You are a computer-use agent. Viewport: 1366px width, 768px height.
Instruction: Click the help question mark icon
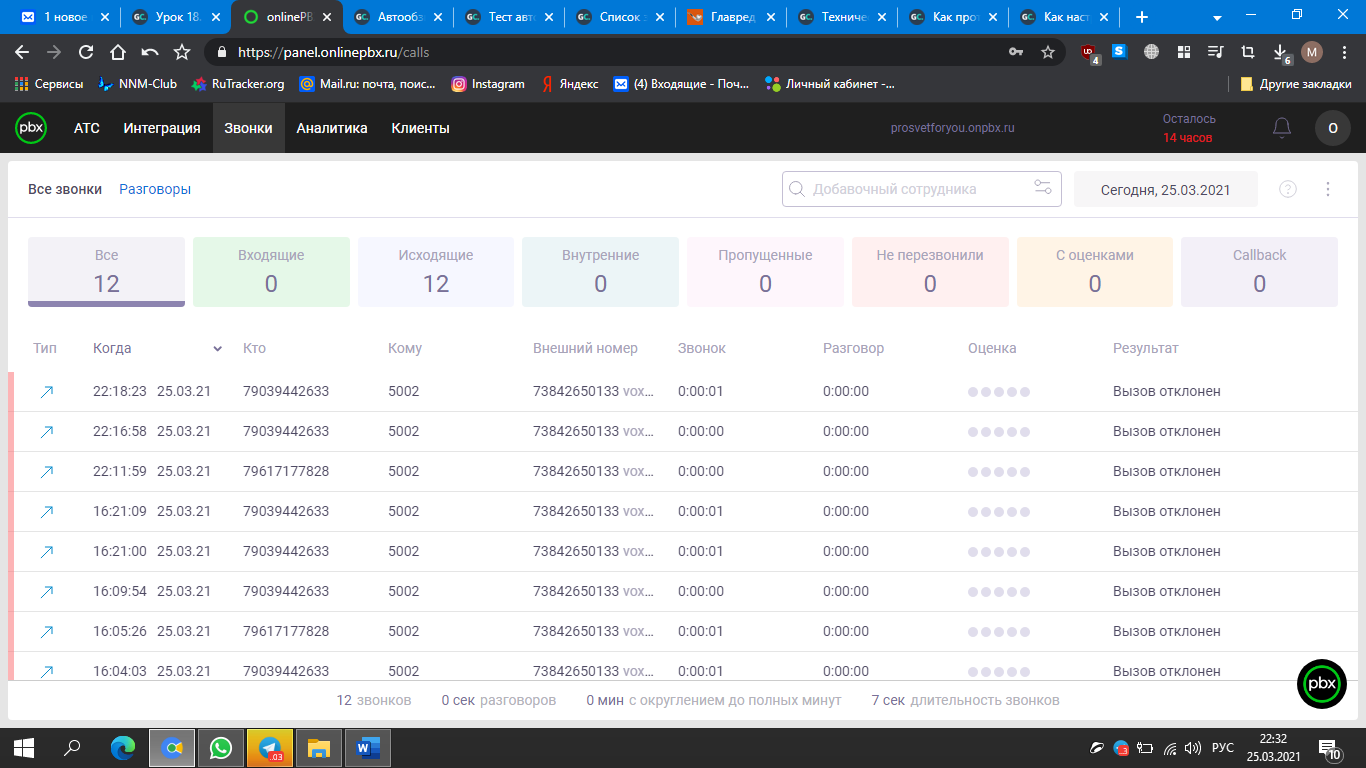point(1288,189)
